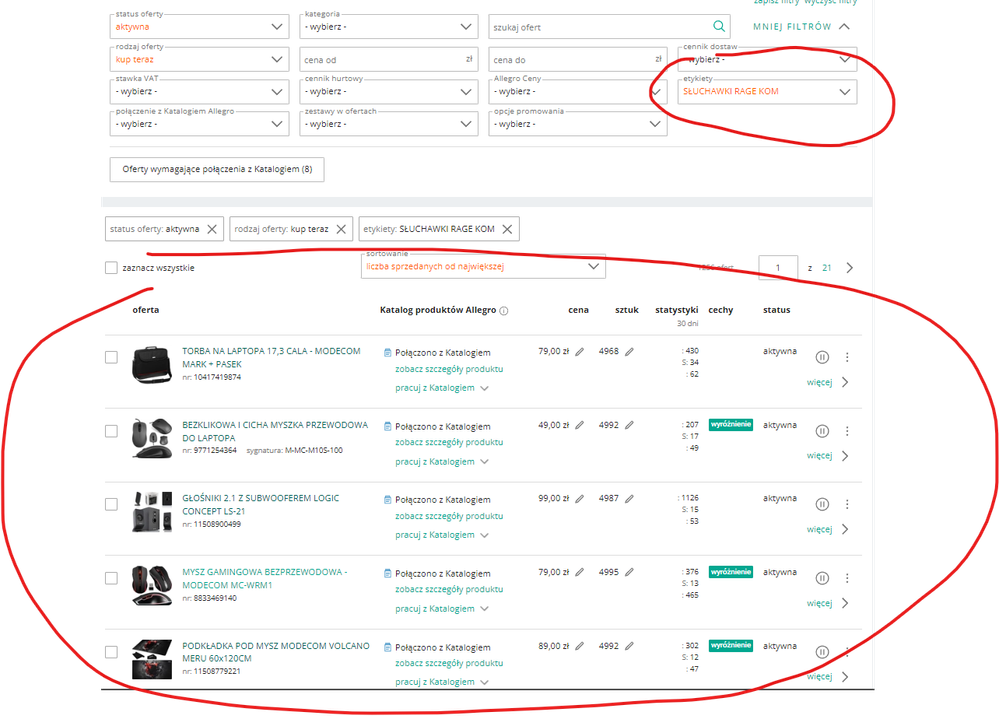Open the sortowanie dropdown
999x716 pixels.
tap(483, 267)
